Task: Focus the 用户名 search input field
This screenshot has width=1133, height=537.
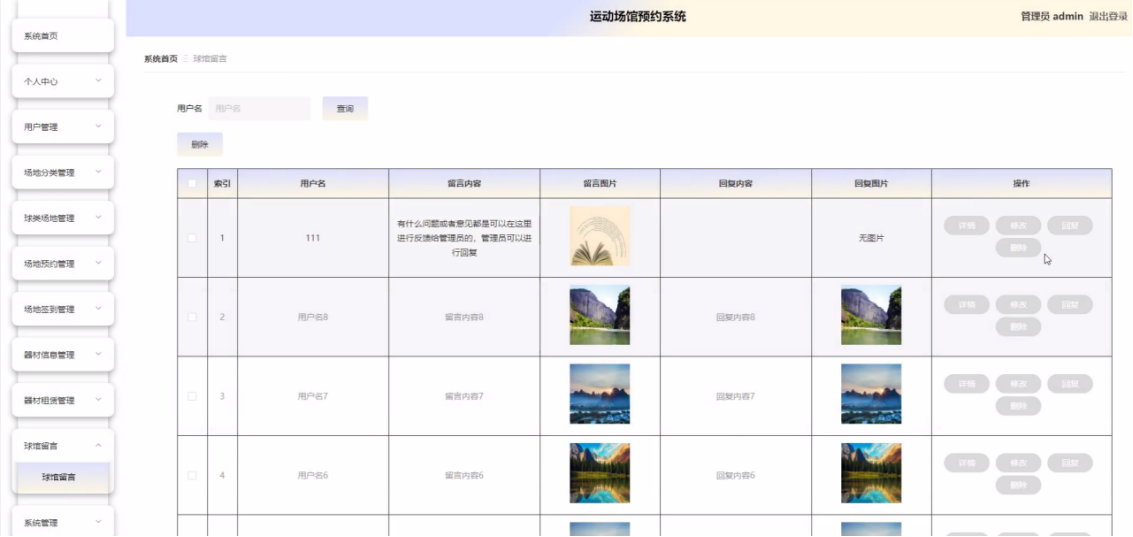Action: [259, 108]
